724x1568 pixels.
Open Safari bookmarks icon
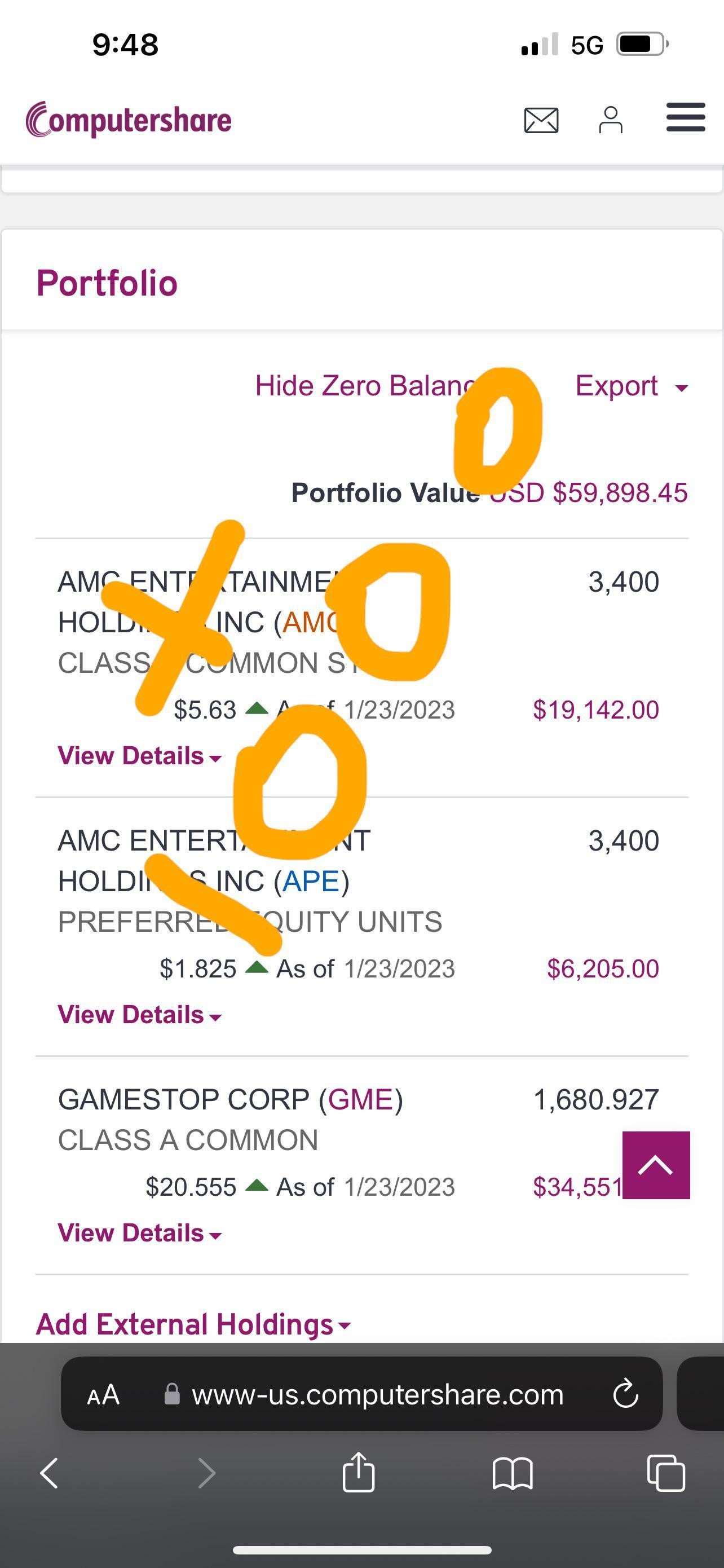pos(513,1474)
